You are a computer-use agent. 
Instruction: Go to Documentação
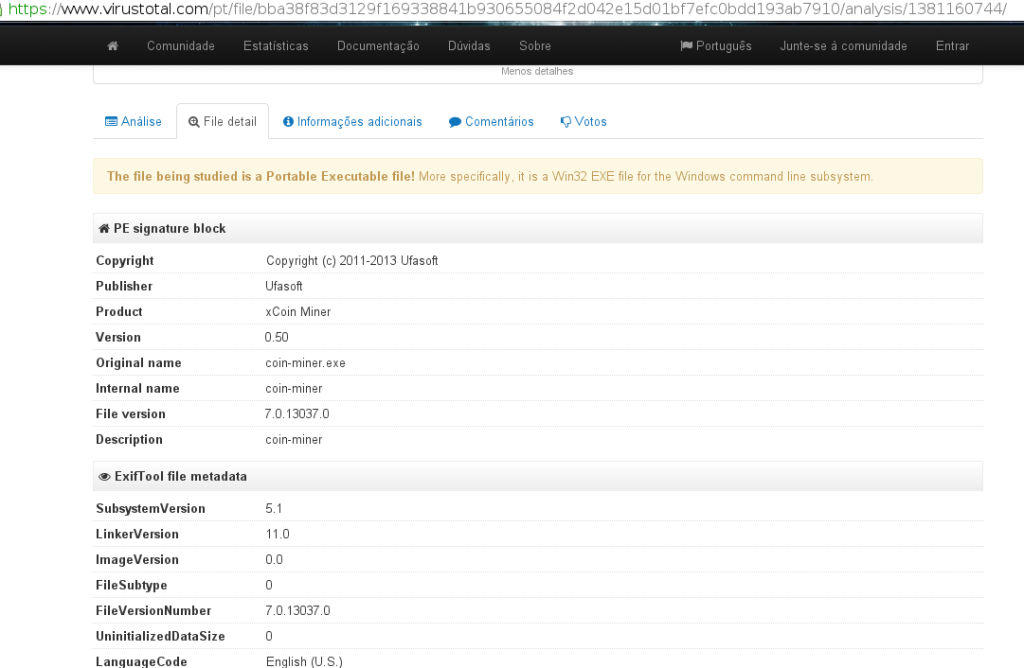378,46
